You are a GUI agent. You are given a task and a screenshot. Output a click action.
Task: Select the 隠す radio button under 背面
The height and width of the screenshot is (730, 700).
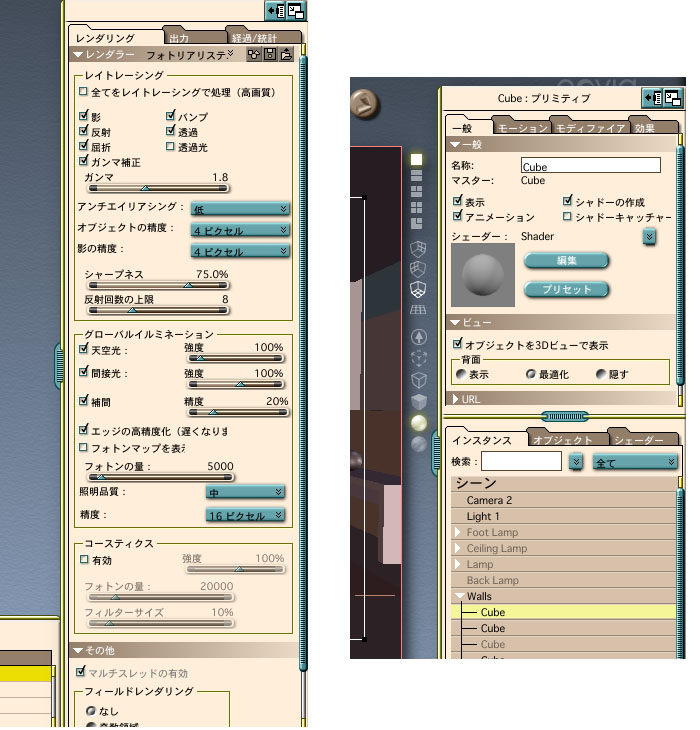pyautogui.click(x=600, y=374)
